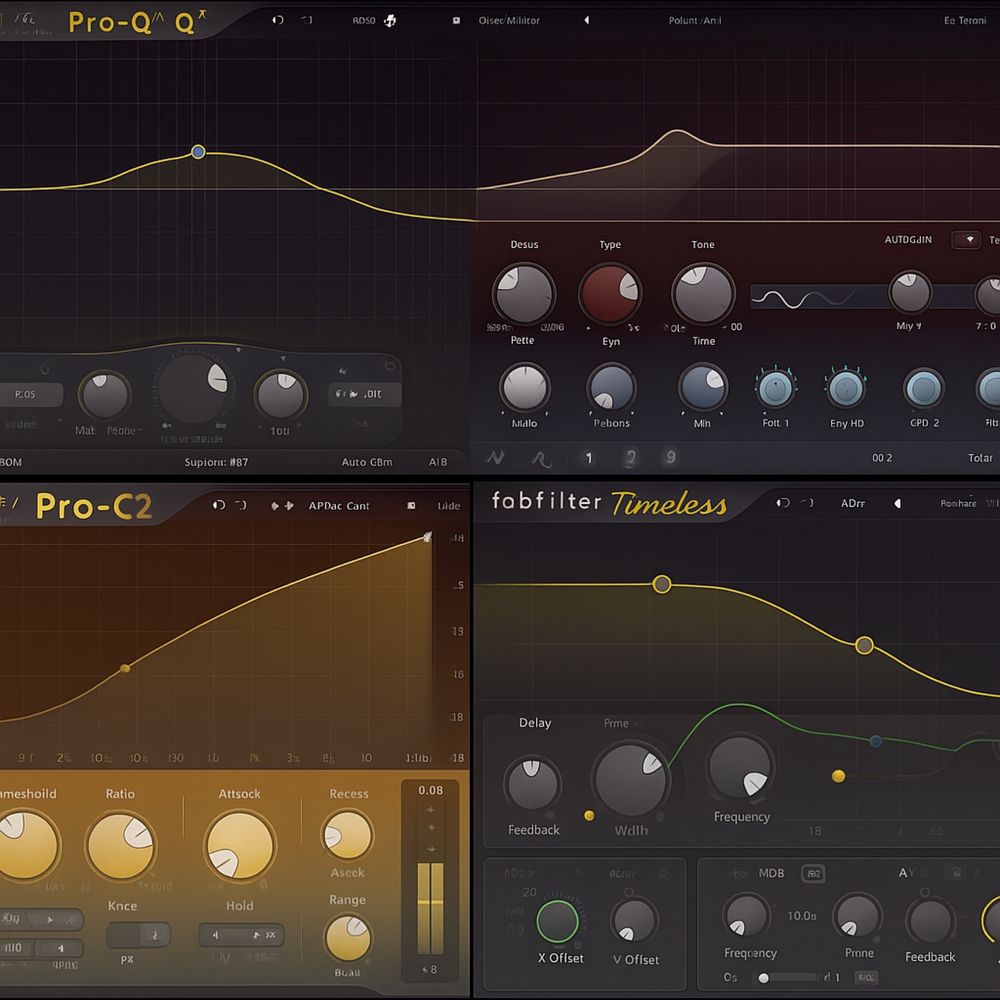Click the left arrow before the Polunt/Anl preset
This screenshot has height=1000, width=1000.
click(586, 20)
